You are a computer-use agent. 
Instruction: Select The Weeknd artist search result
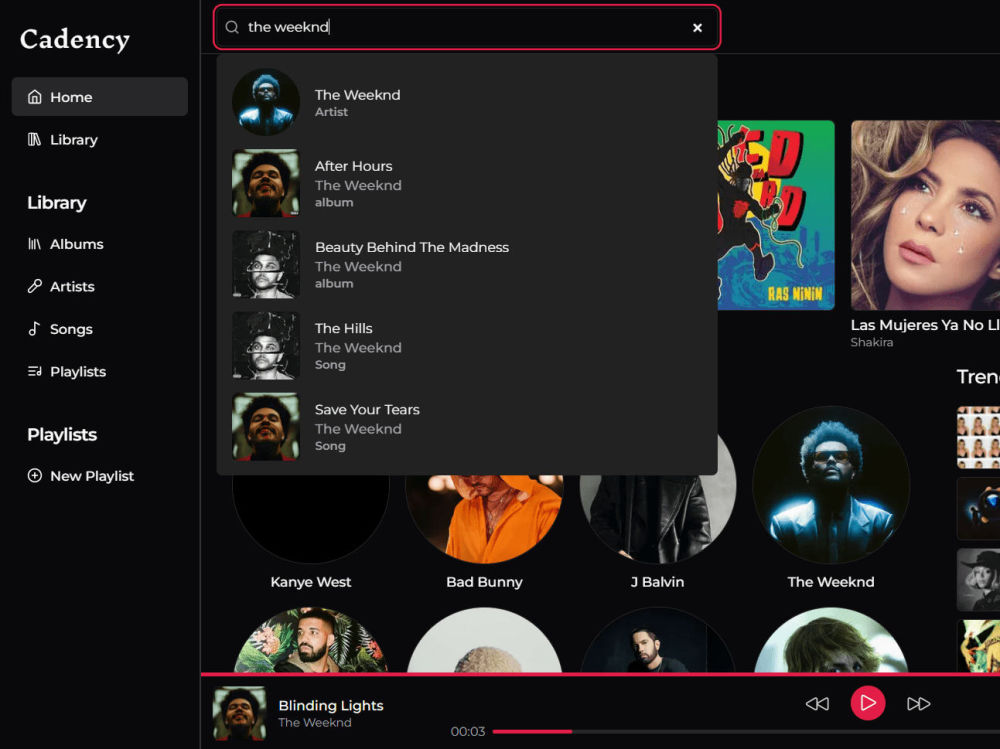click(467, 102)
